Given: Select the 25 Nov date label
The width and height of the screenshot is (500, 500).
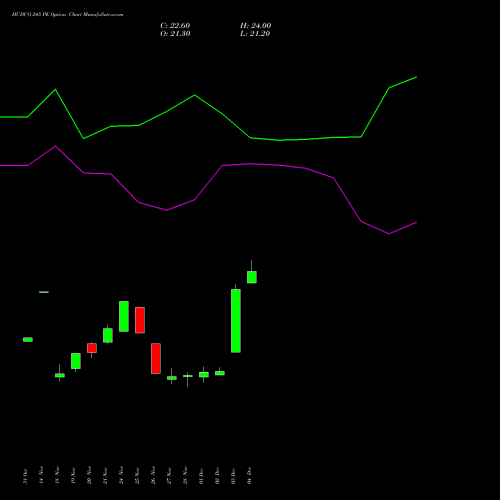Looking at the screenshot, I should tap(137, 475).
